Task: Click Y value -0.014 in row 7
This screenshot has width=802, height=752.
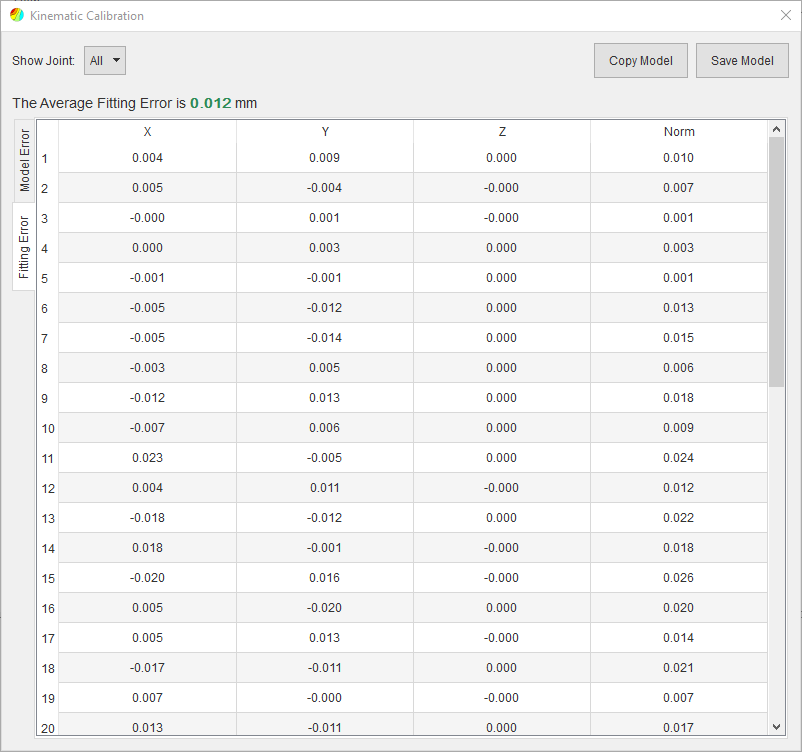Action: pos(324,338)
